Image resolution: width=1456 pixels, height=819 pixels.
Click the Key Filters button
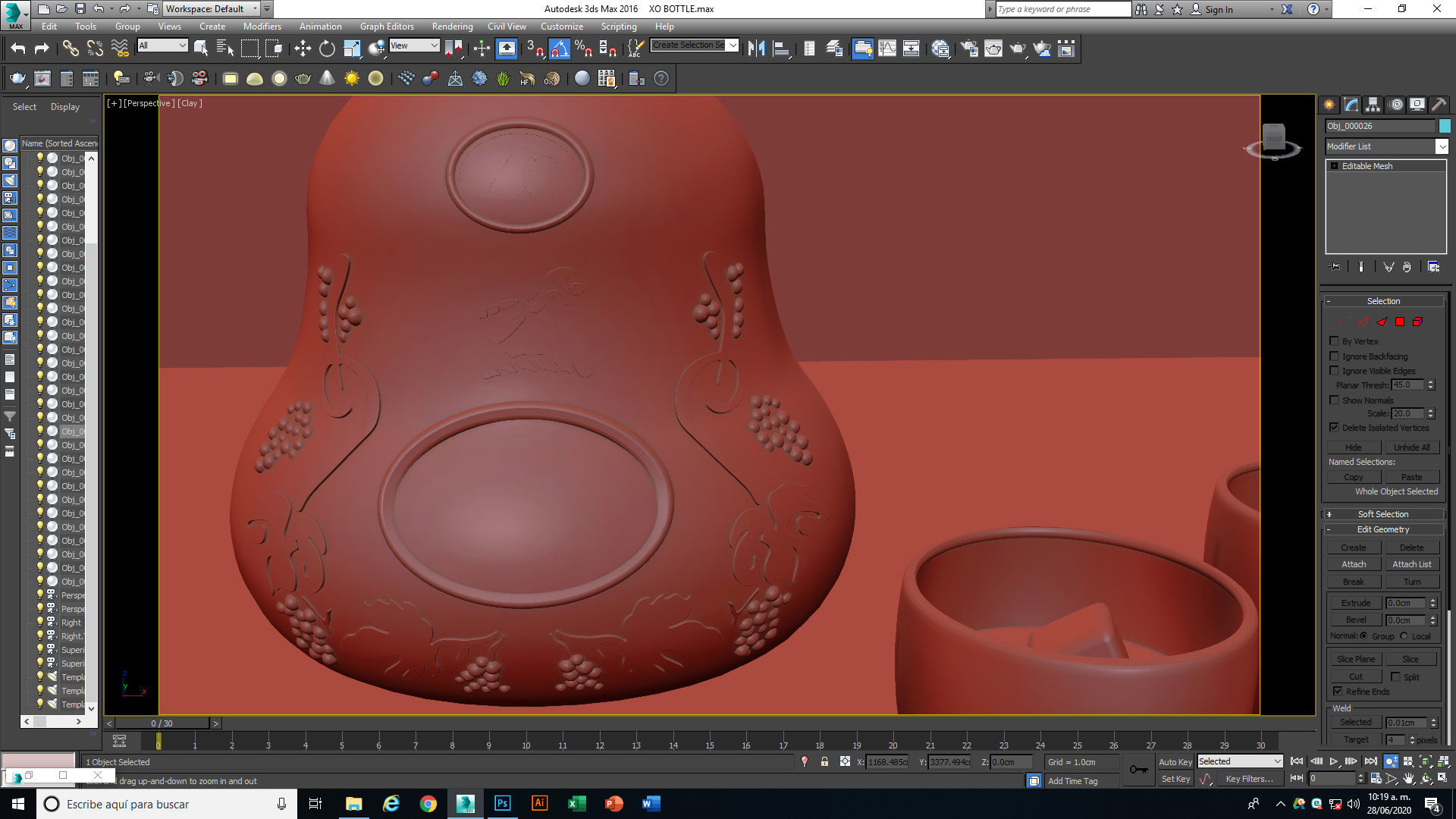coord(1249,779)
